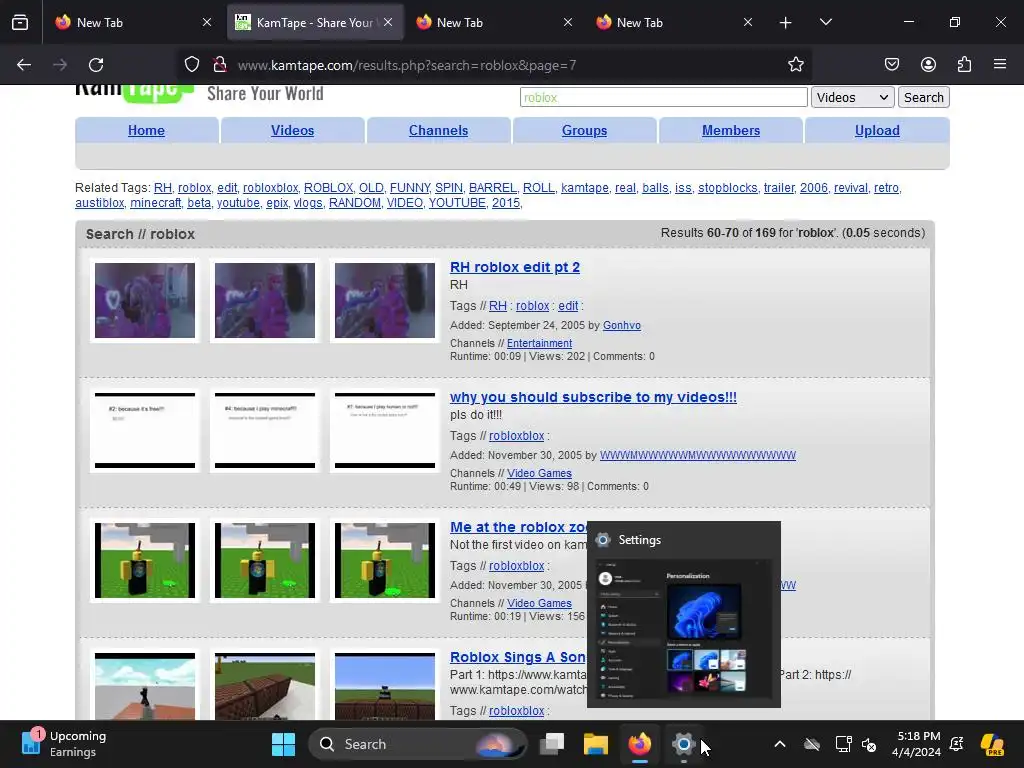Open the Home navigation tab
This screenshot has height=768, width=1024.
click(146, 131)
